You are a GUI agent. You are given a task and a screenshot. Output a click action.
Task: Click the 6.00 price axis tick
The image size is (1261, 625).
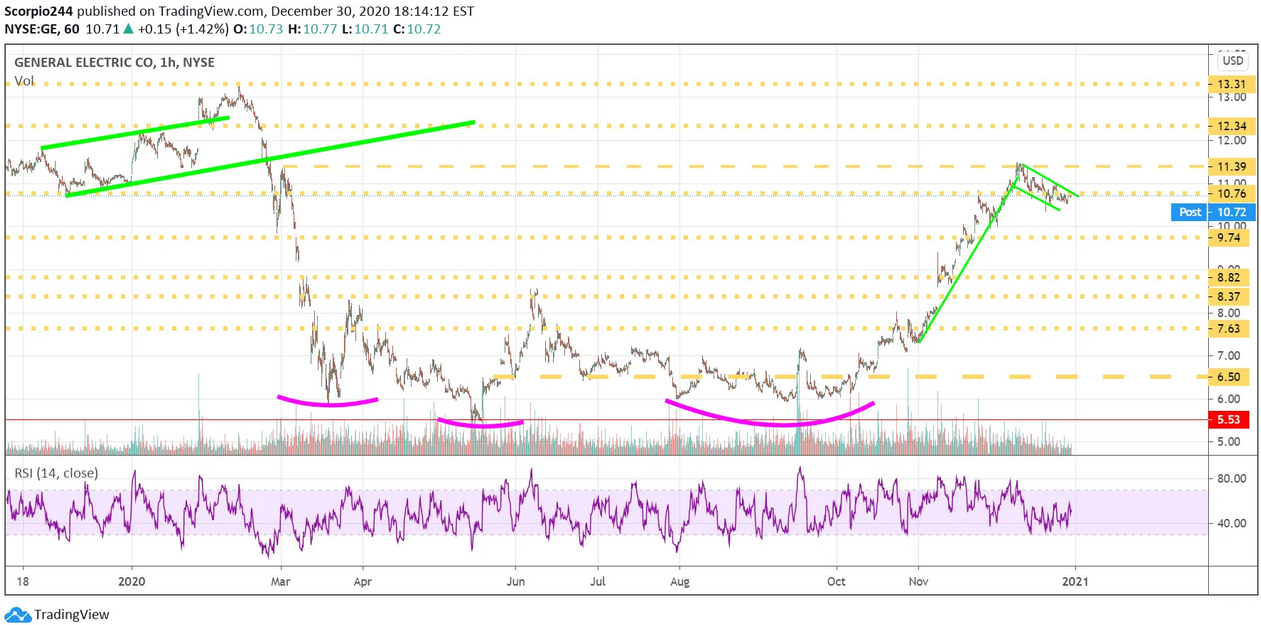(x=1229, y=399)
